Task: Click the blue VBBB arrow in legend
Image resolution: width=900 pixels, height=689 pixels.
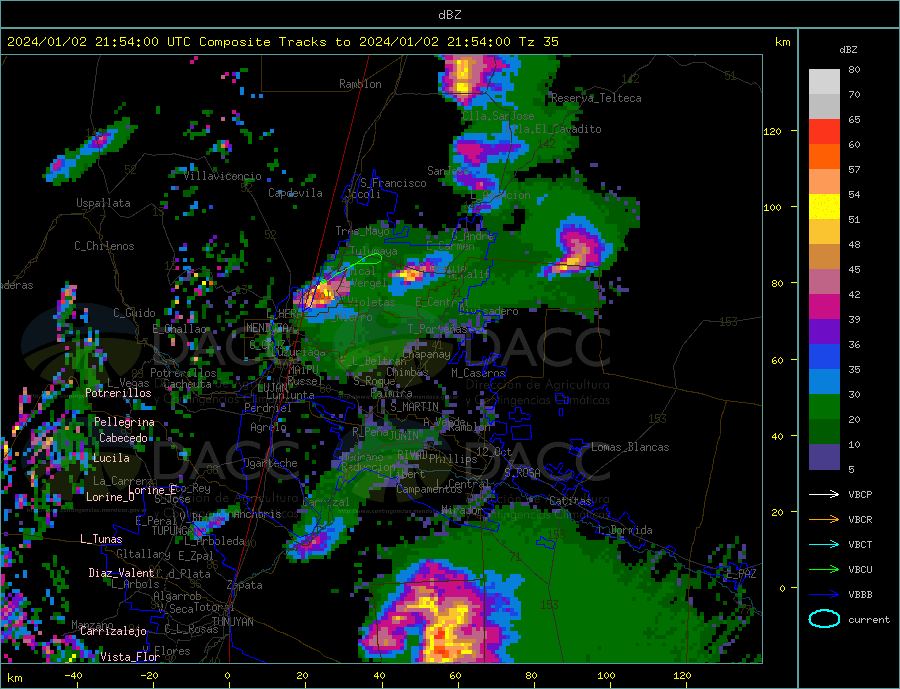Action: (x=824, y=595)
